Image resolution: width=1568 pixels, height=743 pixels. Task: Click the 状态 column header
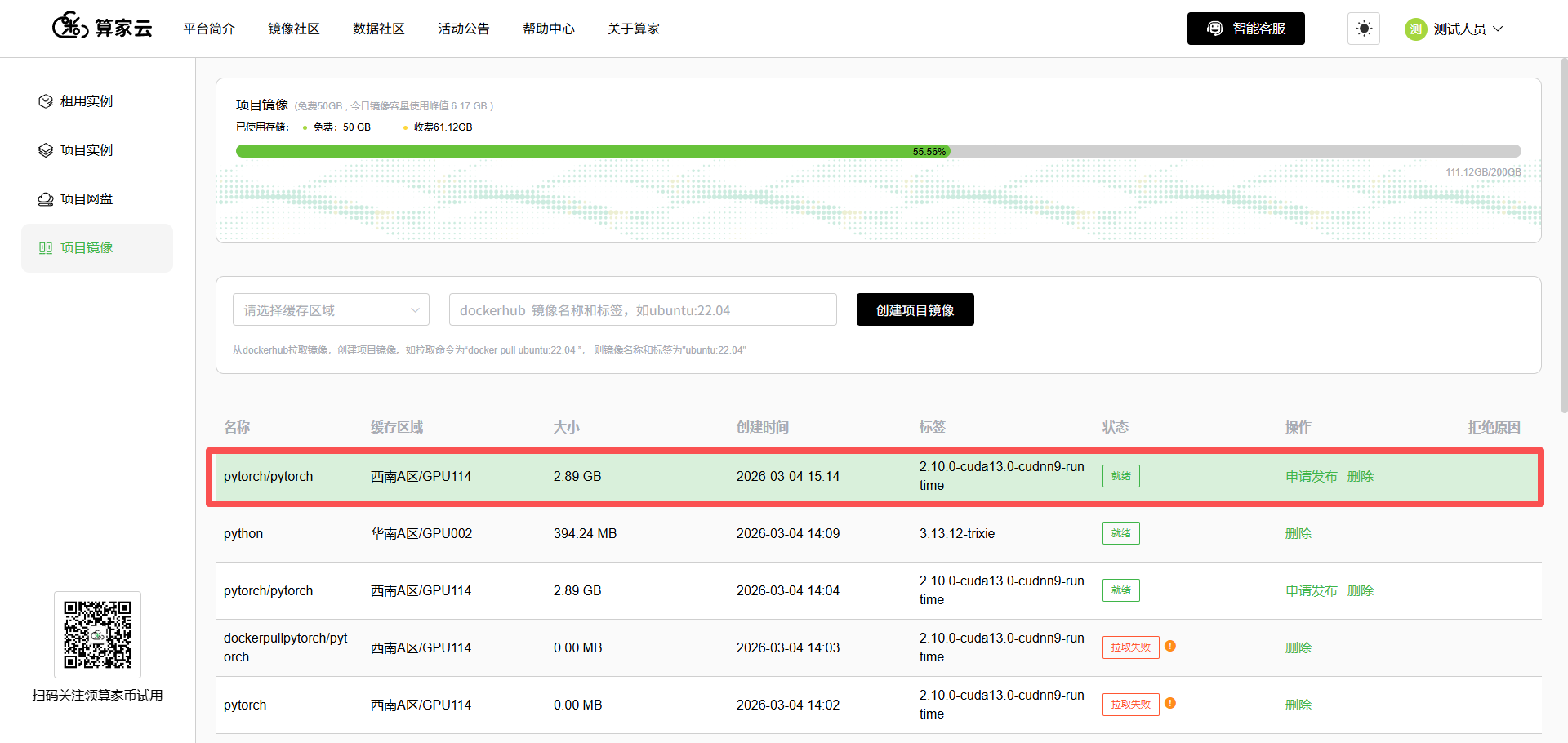pos(1116,427)
